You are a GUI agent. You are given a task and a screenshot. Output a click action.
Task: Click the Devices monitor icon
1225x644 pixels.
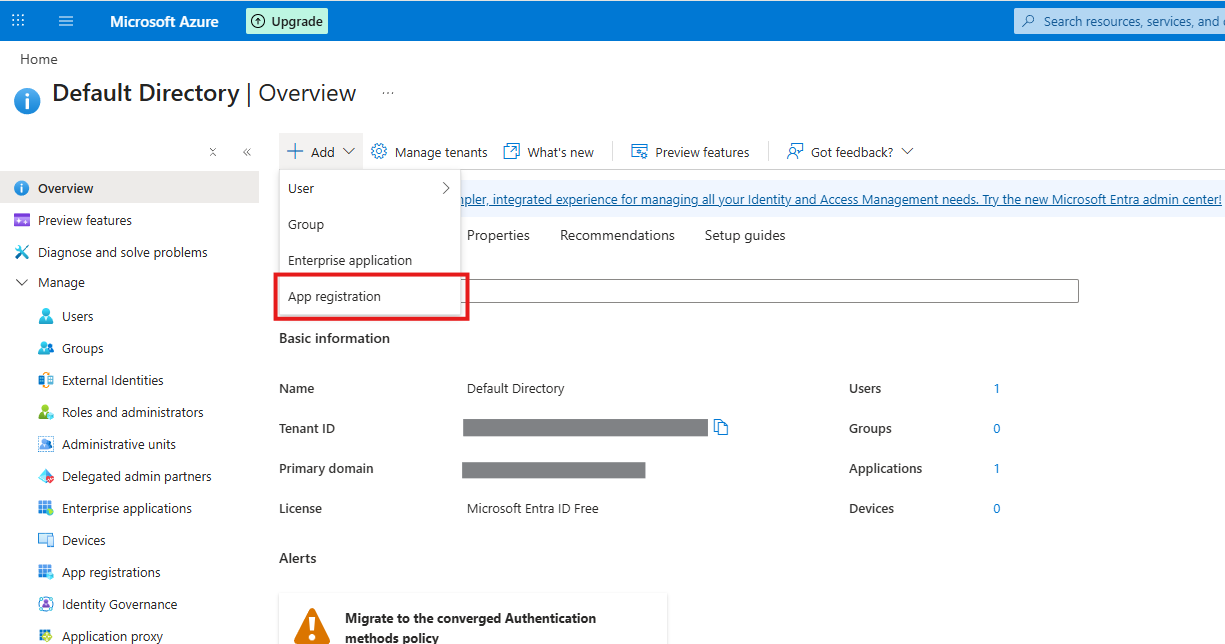(46, 540)
